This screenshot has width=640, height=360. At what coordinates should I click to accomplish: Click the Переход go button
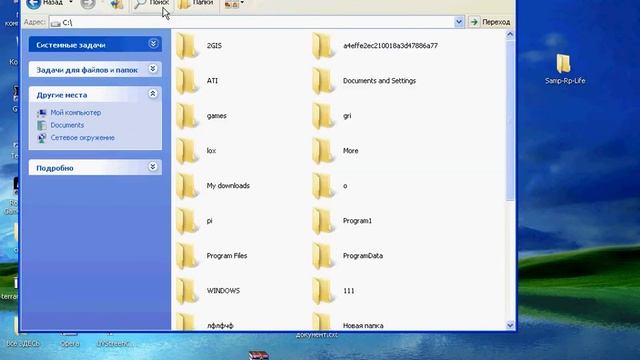click(x=490, y=22)
